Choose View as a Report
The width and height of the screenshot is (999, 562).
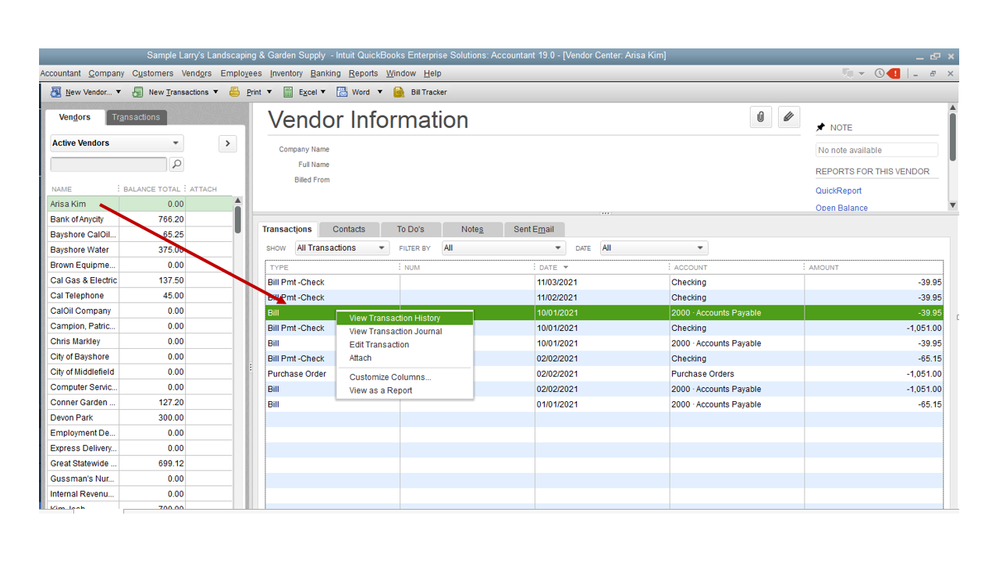(405, 391)
